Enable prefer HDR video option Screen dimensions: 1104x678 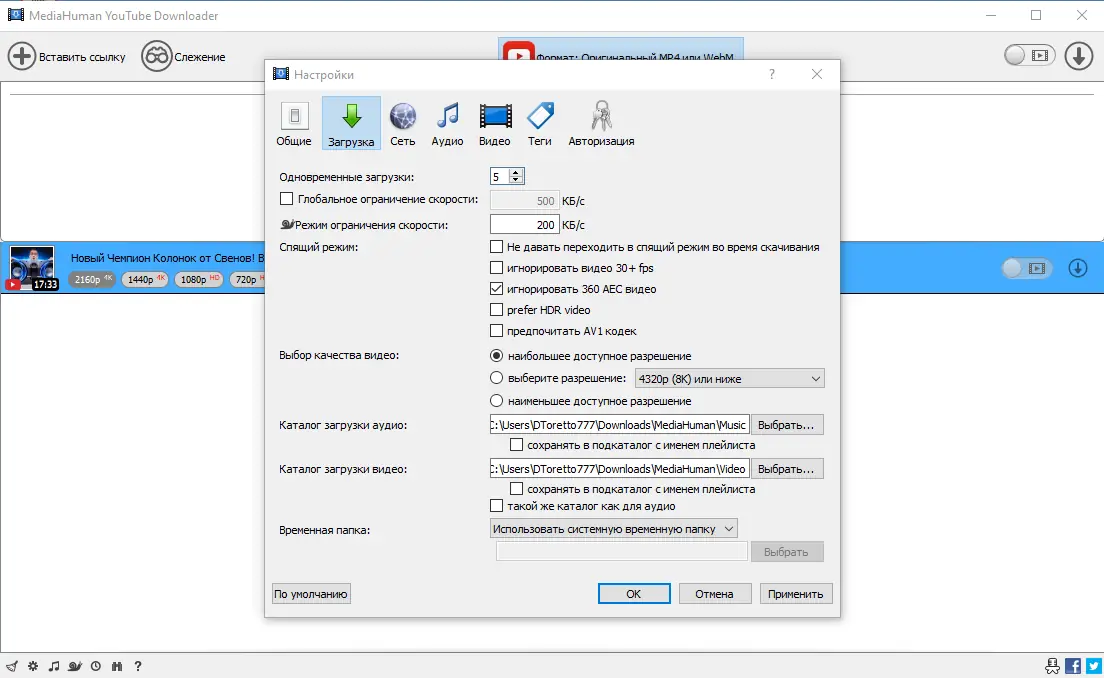pos(496,310)
